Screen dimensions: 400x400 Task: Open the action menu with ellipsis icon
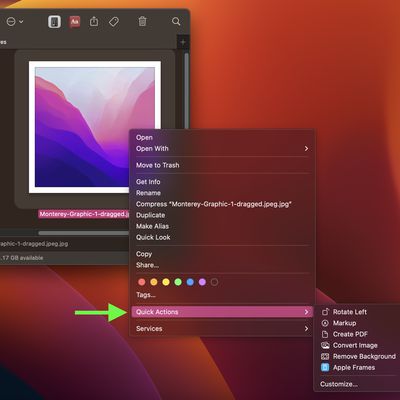[x=15, y=22]
